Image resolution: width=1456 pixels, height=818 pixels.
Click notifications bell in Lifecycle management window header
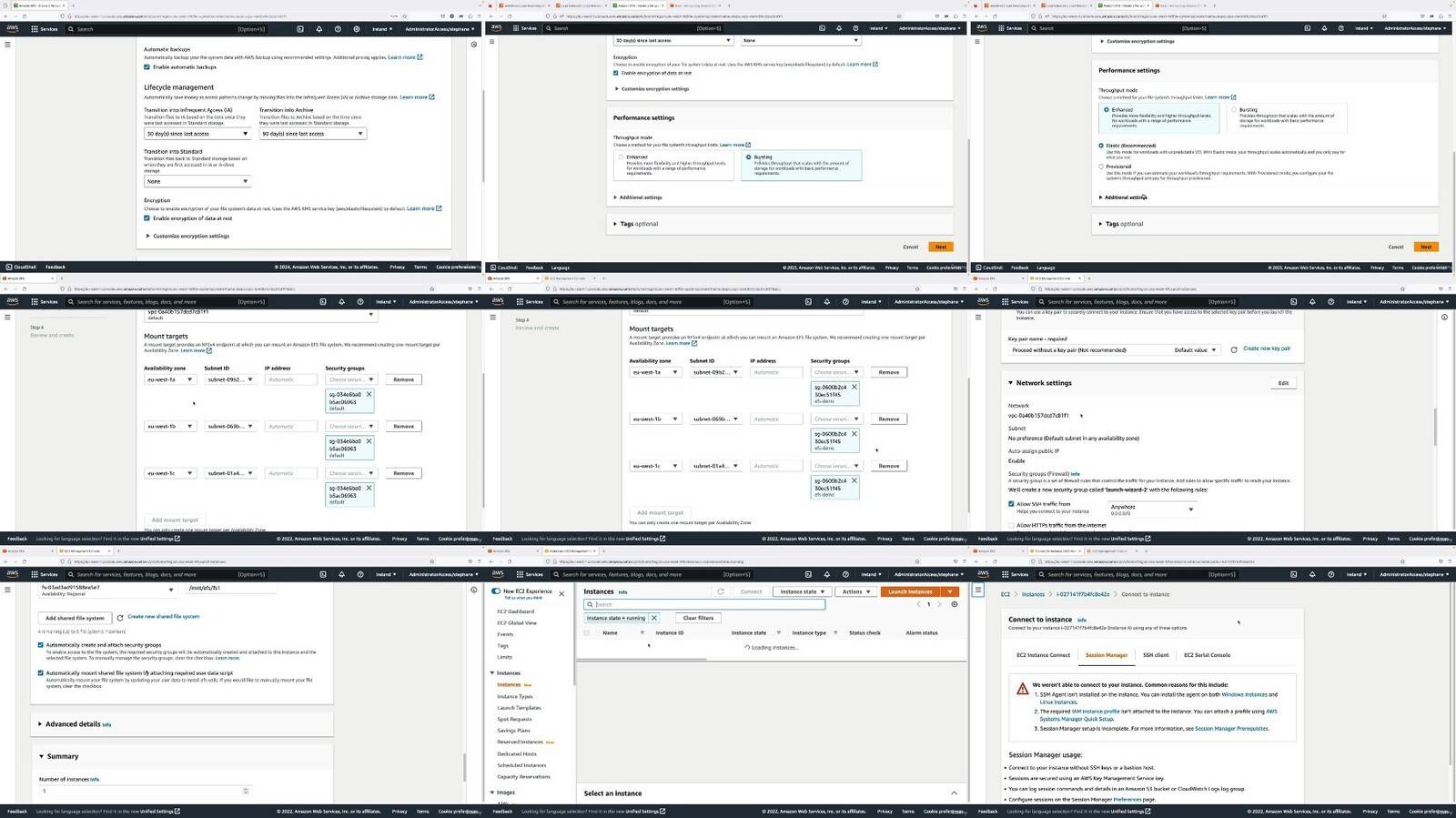coord(319,29)
